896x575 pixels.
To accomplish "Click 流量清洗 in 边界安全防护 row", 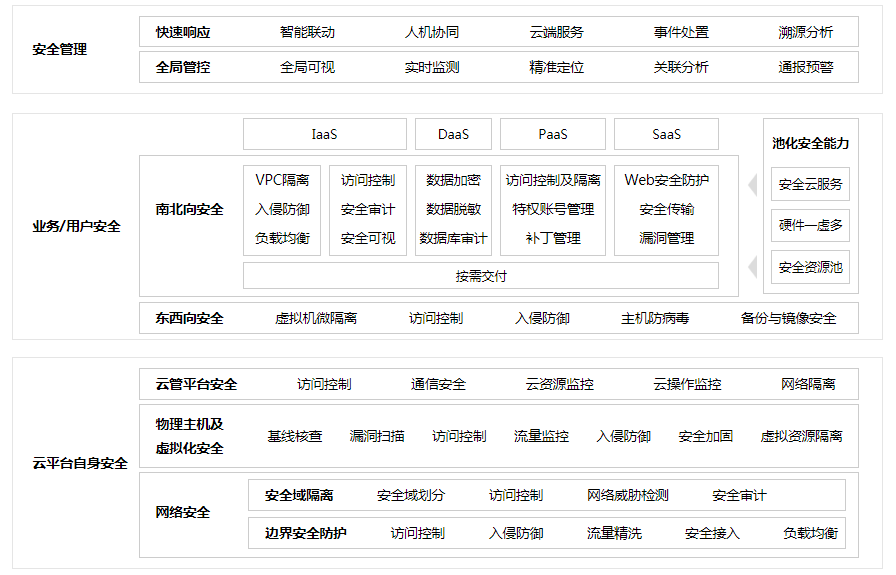I will pyautogui.click(x=614, y=533).
